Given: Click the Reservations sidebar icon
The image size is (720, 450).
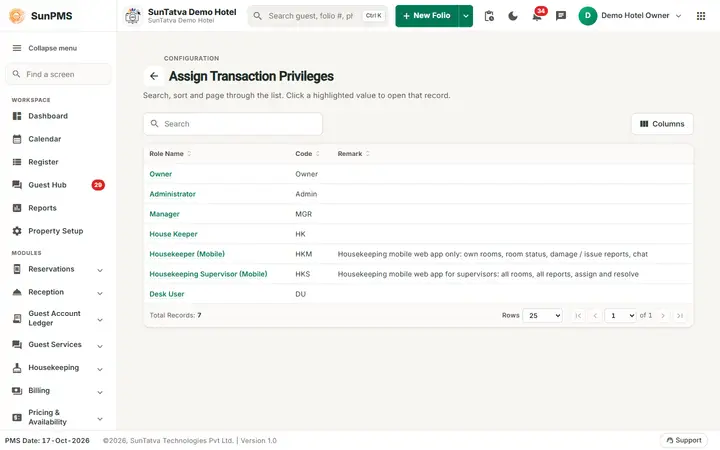Looking at the screenshot, I should pyautogui.click(x=17, y=270).
